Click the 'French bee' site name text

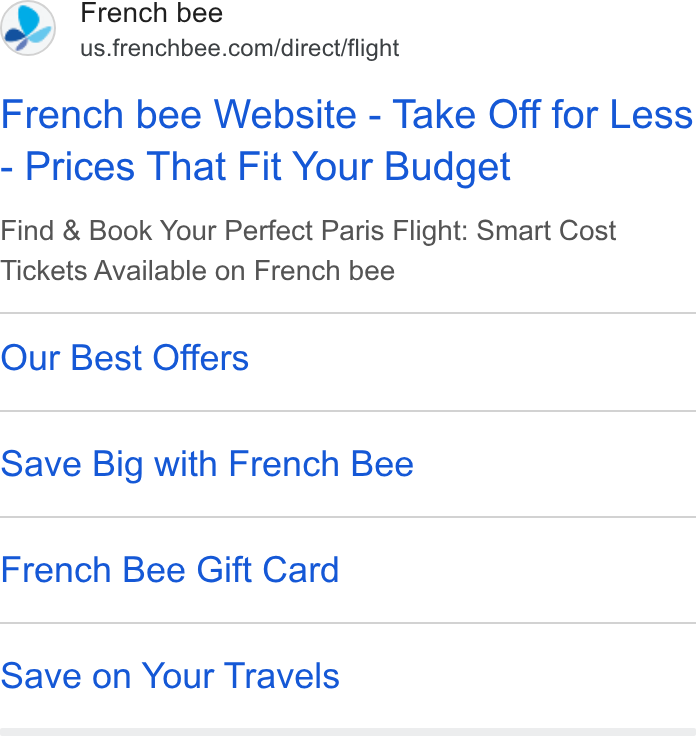[152, 13]
